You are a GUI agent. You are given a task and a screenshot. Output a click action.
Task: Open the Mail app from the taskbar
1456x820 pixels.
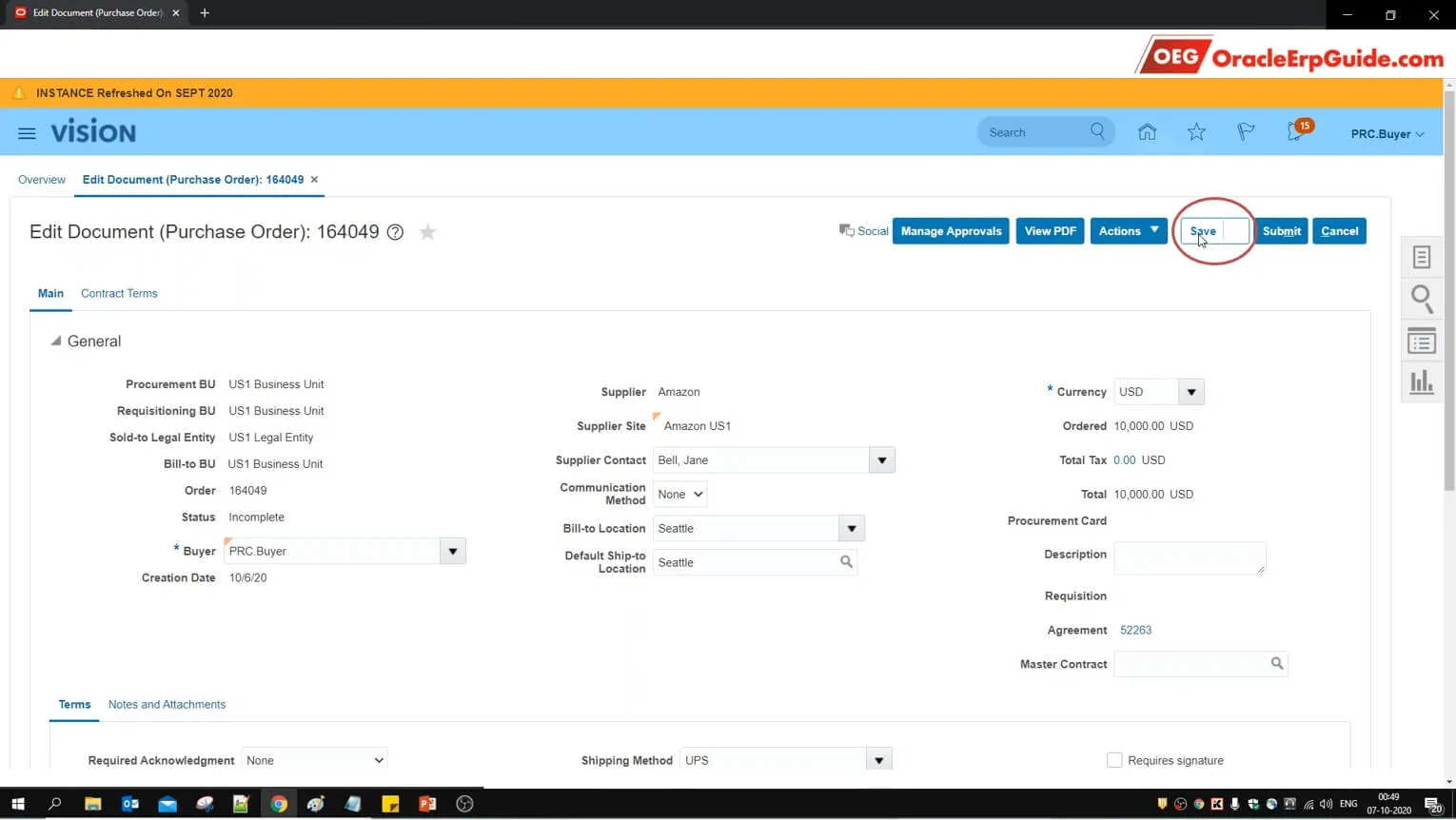167,804
